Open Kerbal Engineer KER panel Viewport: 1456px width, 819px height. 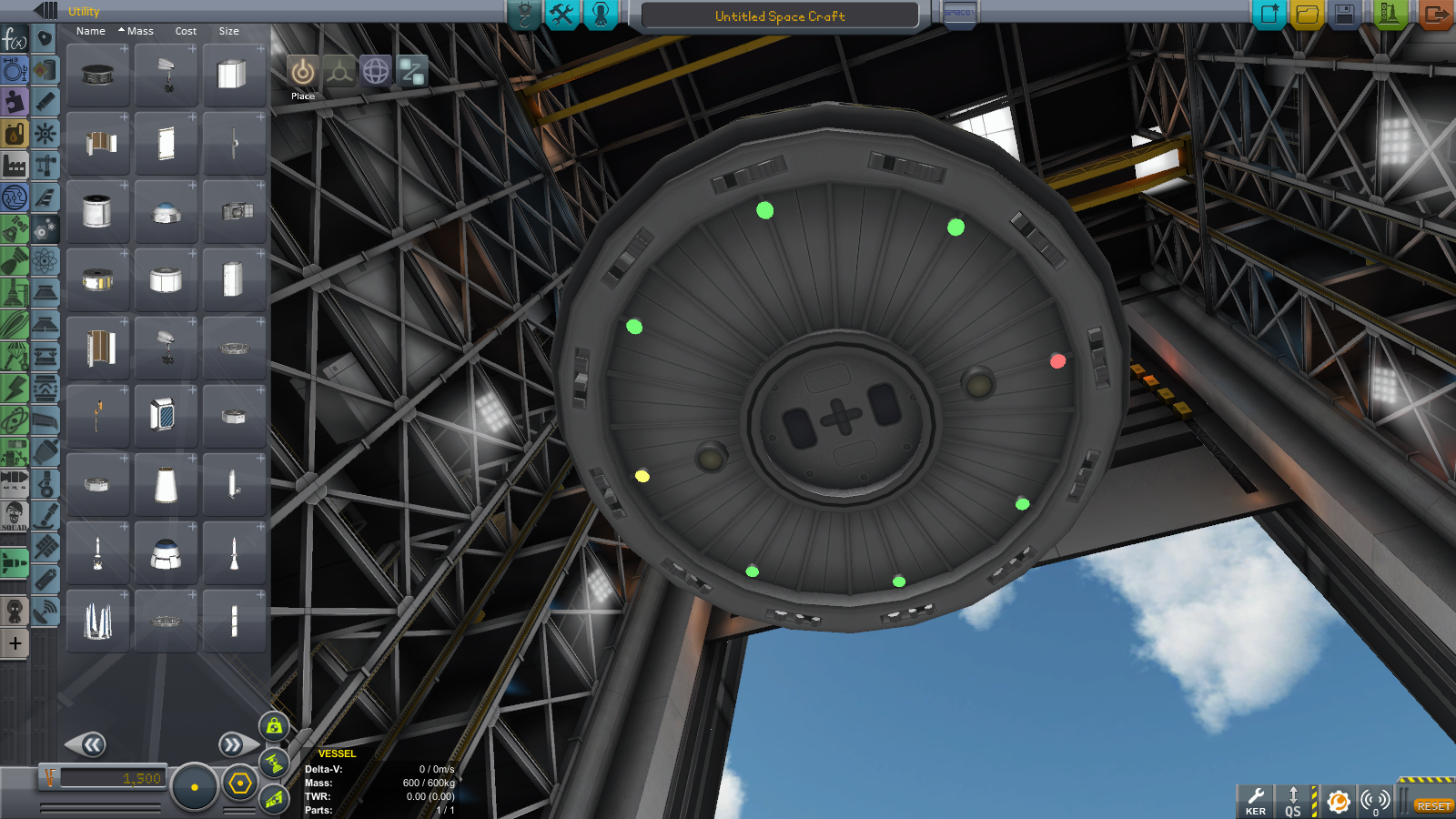tap(1255, 802)
